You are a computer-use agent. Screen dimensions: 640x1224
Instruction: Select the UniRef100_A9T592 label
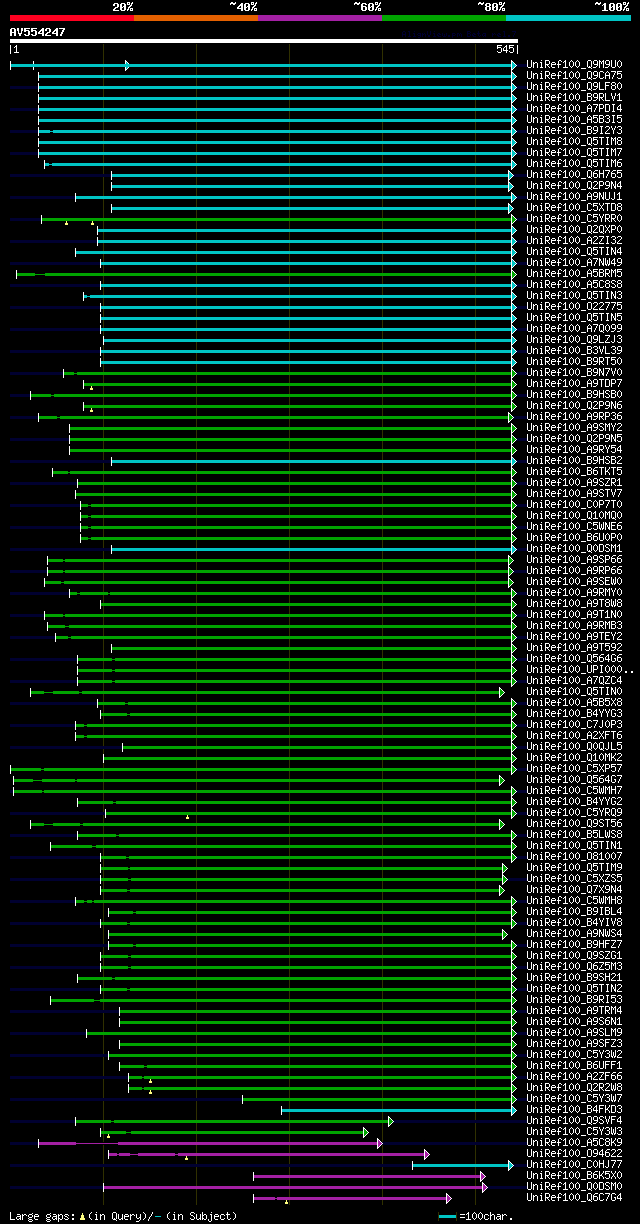(x=574, y=648)
